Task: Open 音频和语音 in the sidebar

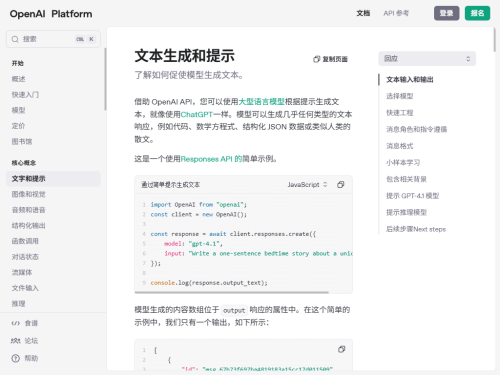Action: point(29,210)
